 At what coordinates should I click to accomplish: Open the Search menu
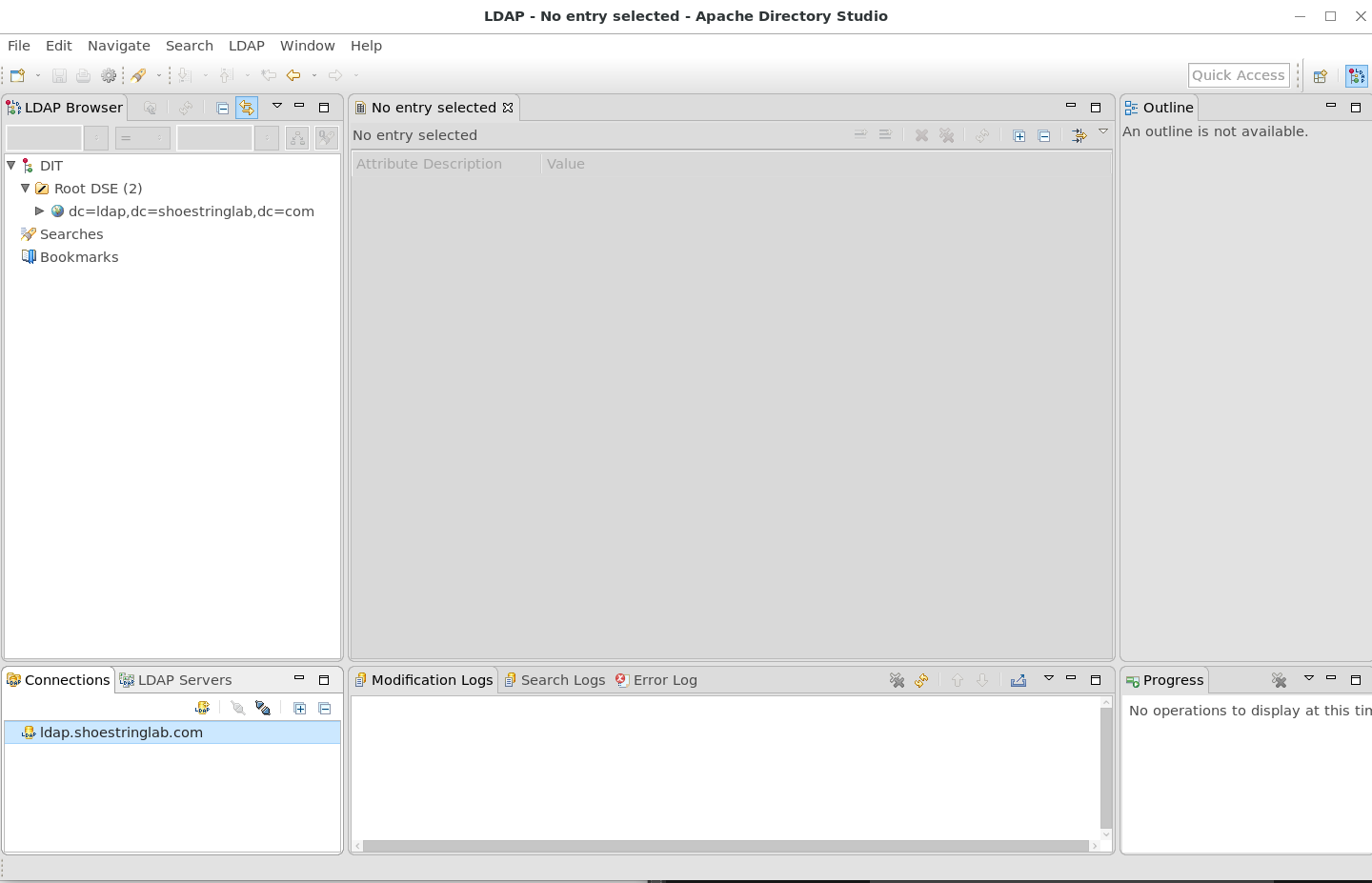click(190, 46)
